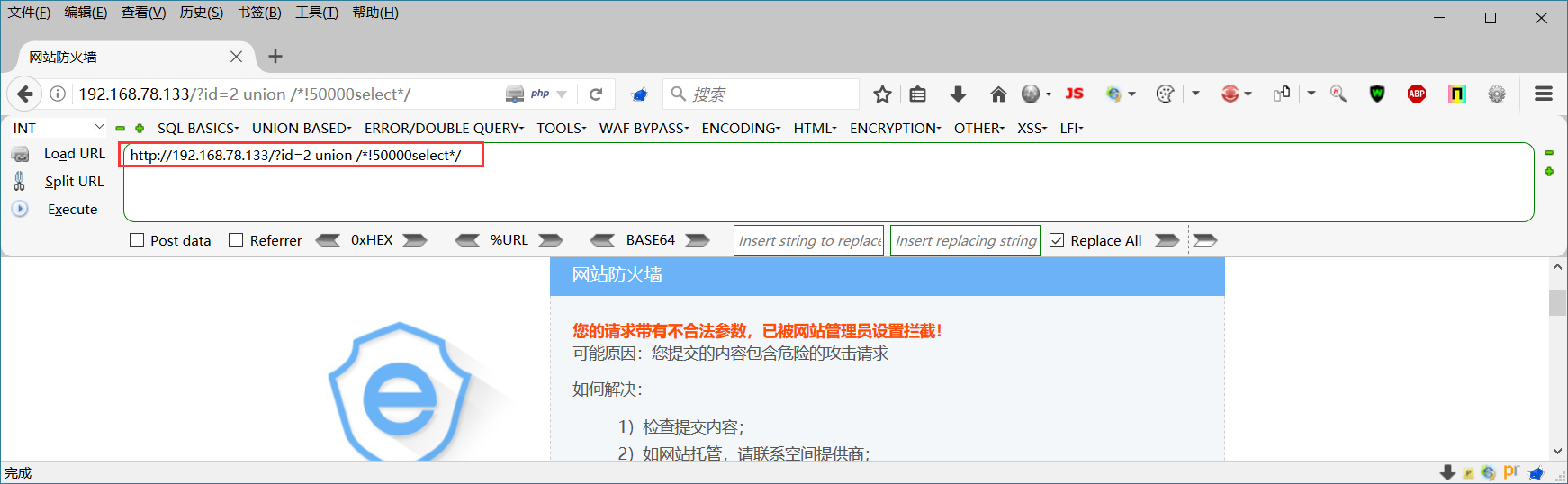
Task: Open the 历史(S) menu
Action: (x=202, y=13)
